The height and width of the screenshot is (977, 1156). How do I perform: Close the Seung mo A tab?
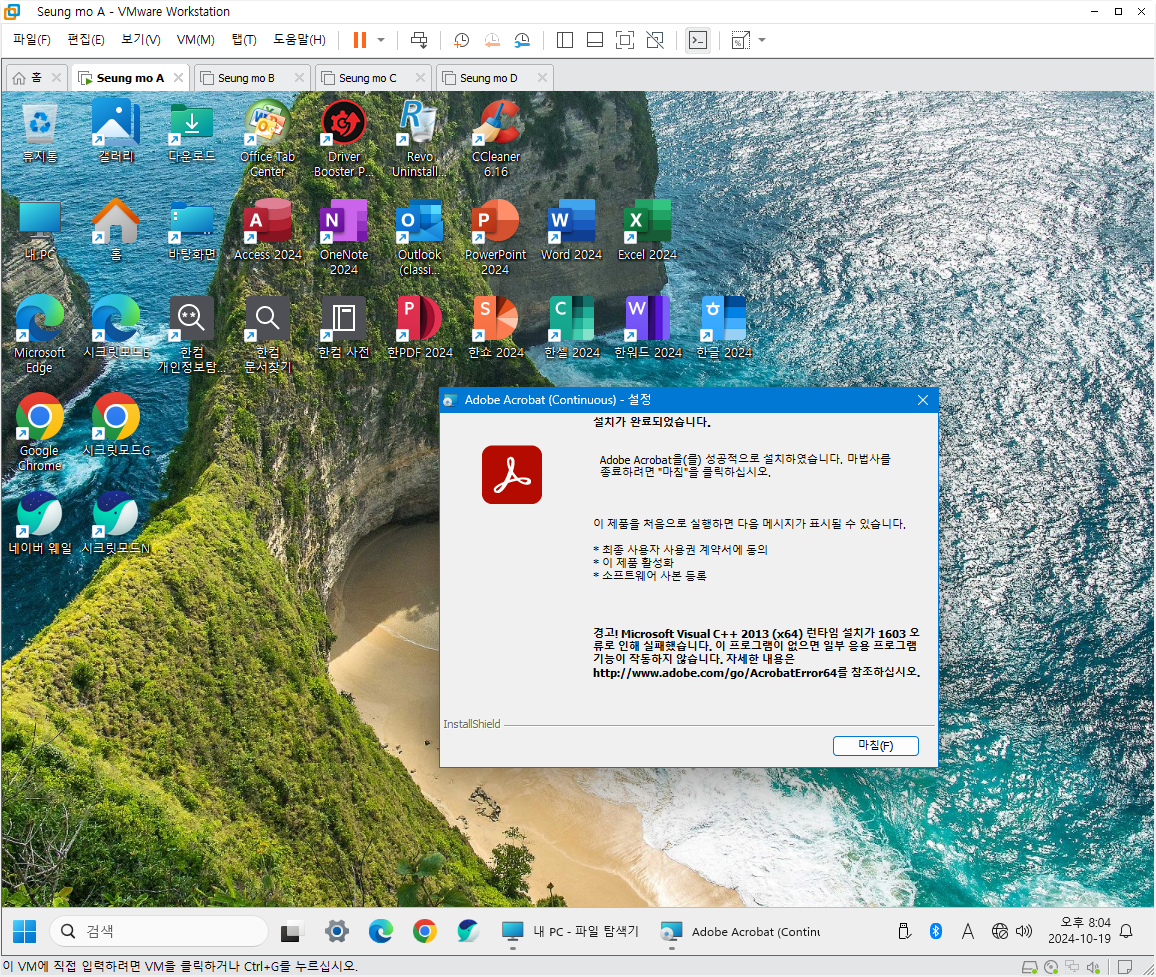178,77
